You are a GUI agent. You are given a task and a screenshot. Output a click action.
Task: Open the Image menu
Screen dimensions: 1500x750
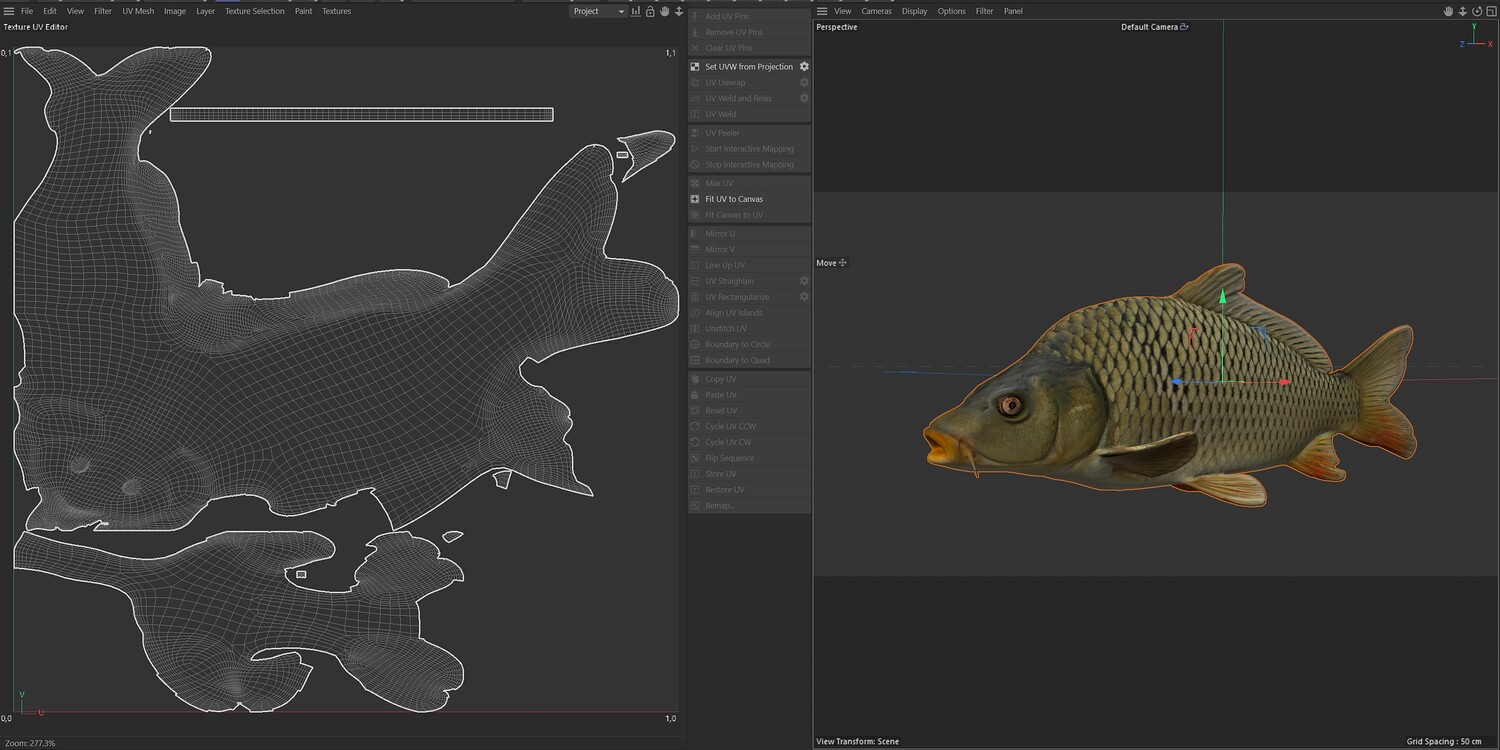pos(175,11)
